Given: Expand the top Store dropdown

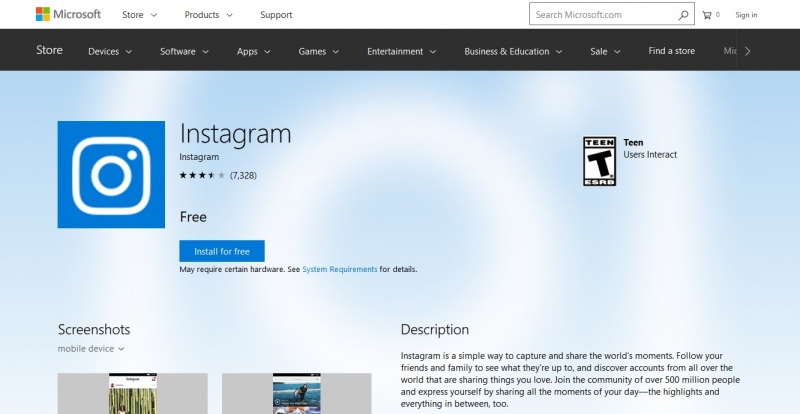Looking at the screenshot, I should 139,15.
